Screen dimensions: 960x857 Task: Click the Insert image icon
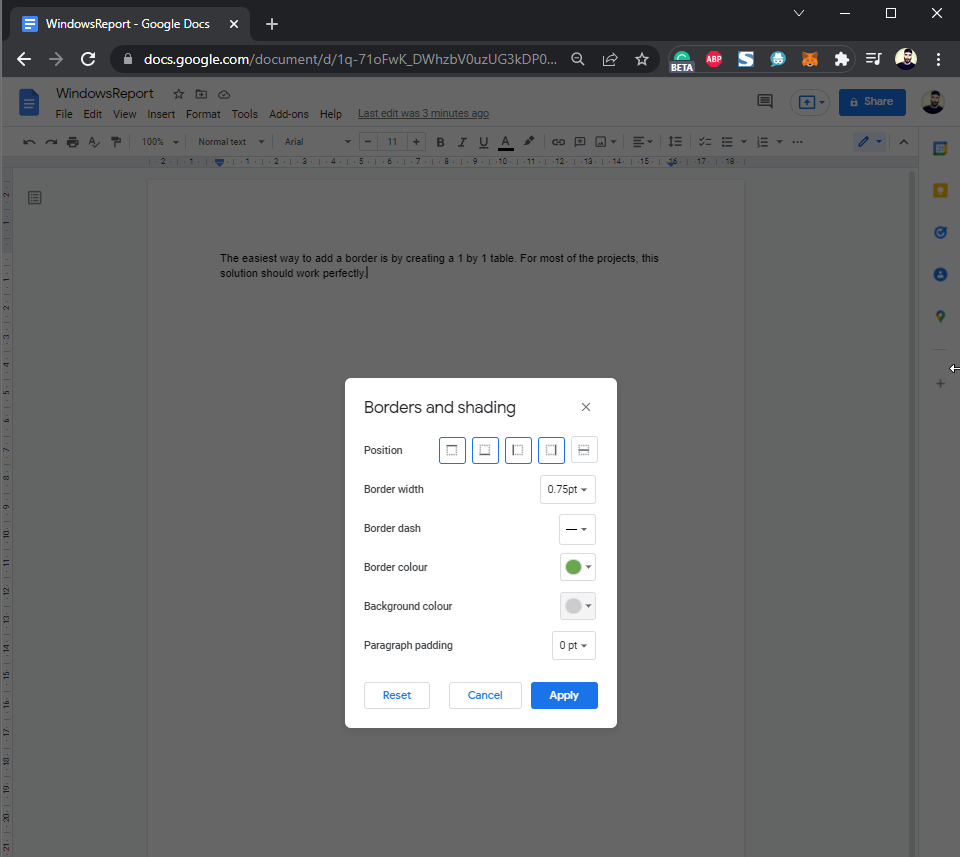[601, 142]
